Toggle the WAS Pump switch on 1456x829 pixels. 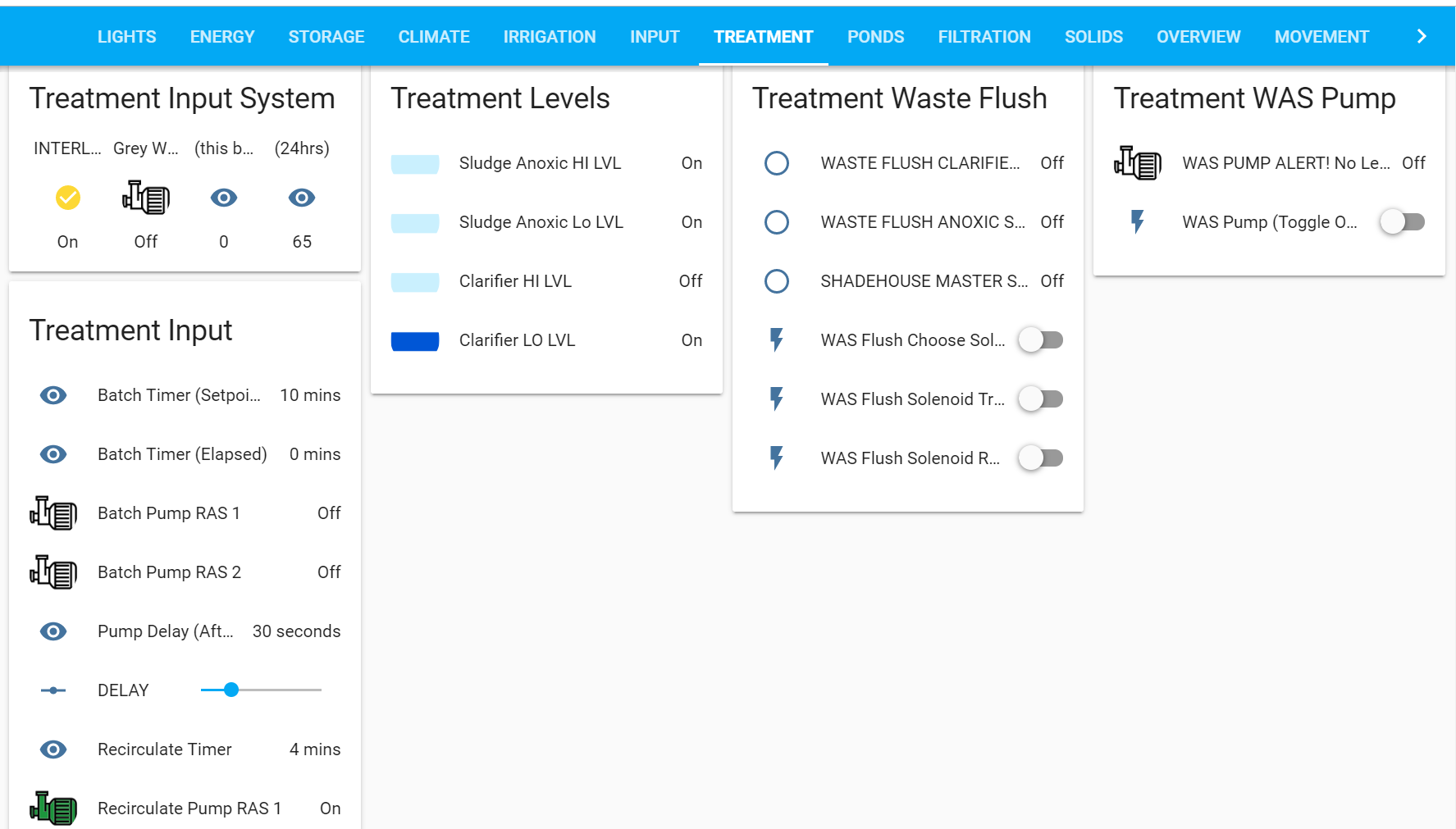[x=1402, y=222]
